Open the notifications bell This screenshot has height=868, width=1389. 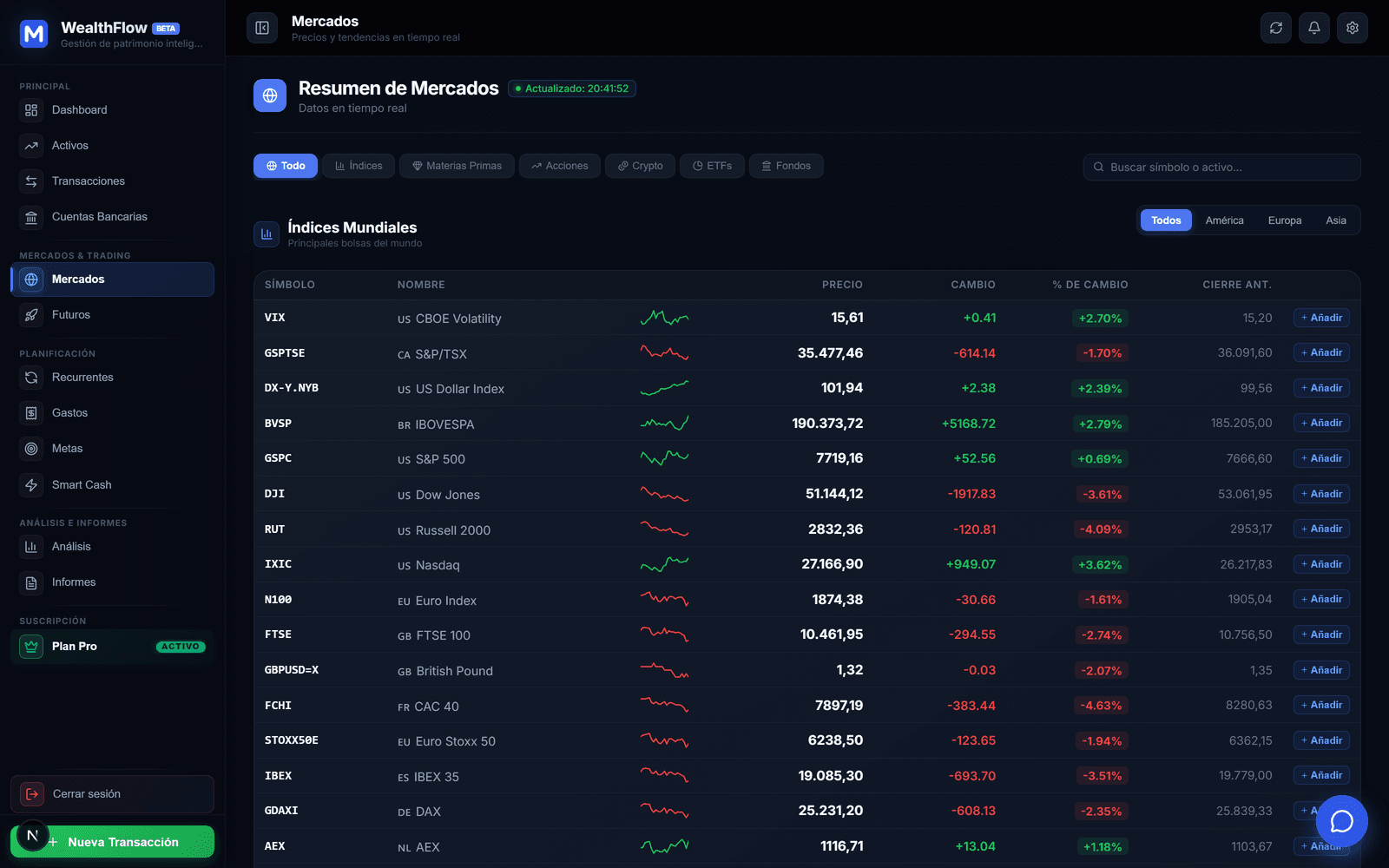point(1314,28)
